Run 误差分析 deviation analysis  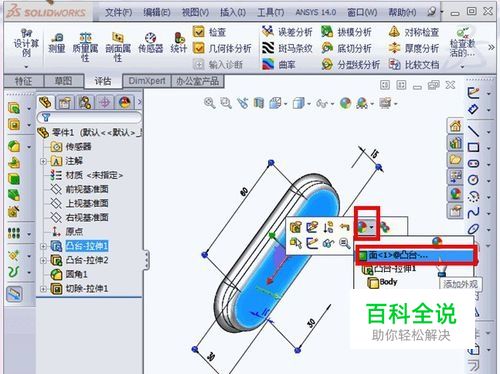287,32
